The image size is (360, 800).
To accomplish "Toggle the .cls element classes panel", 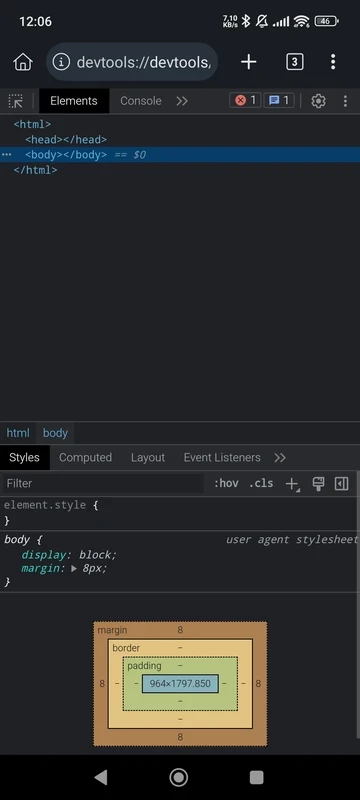I will point(261,483).
